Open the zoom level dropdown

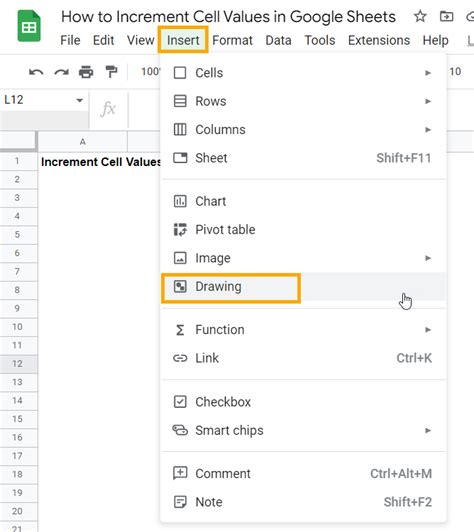pyautogui.click(x=150, y=72)
